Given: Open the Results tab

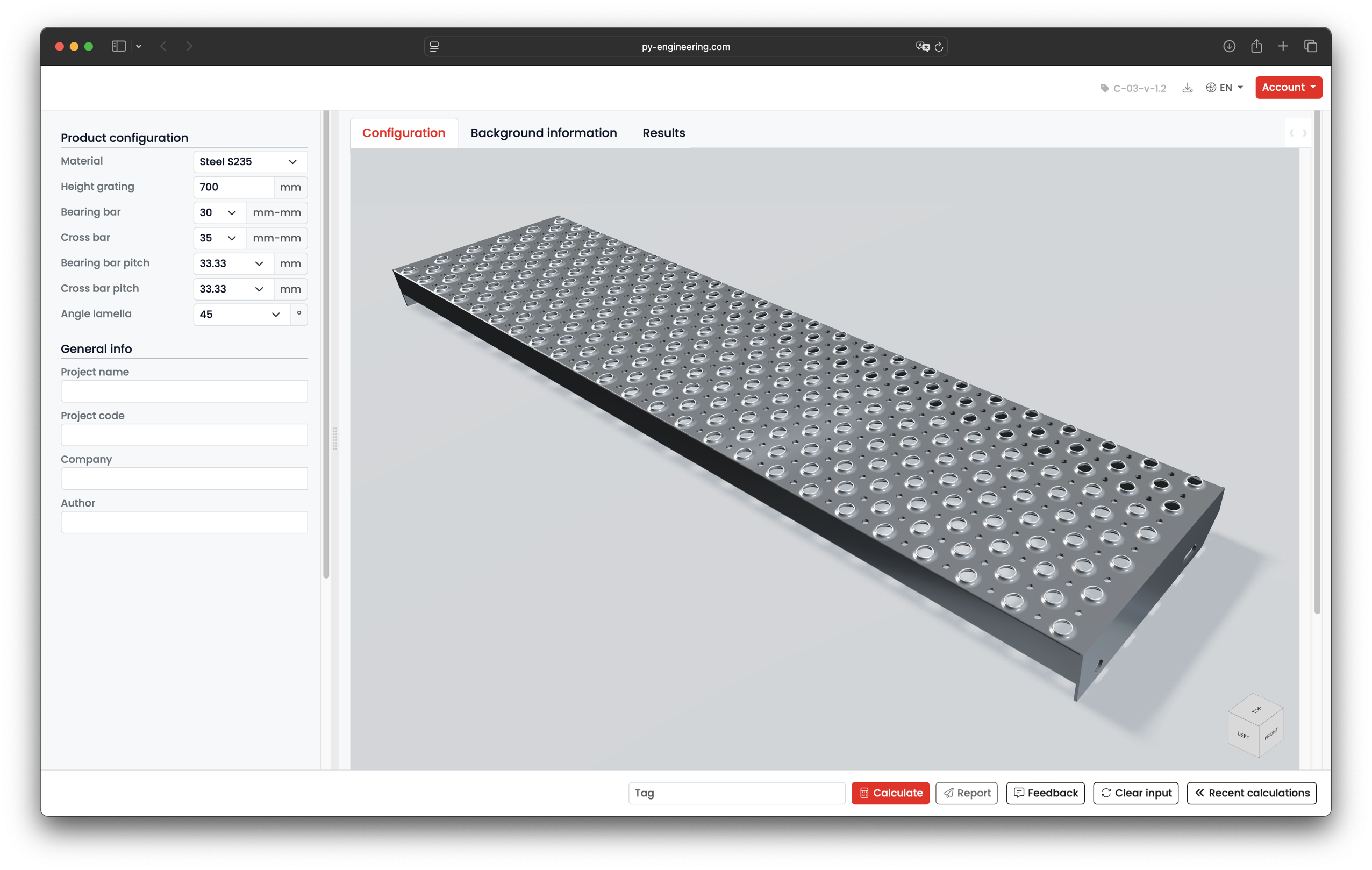Looking at the screenshot, I should (663, 133).
